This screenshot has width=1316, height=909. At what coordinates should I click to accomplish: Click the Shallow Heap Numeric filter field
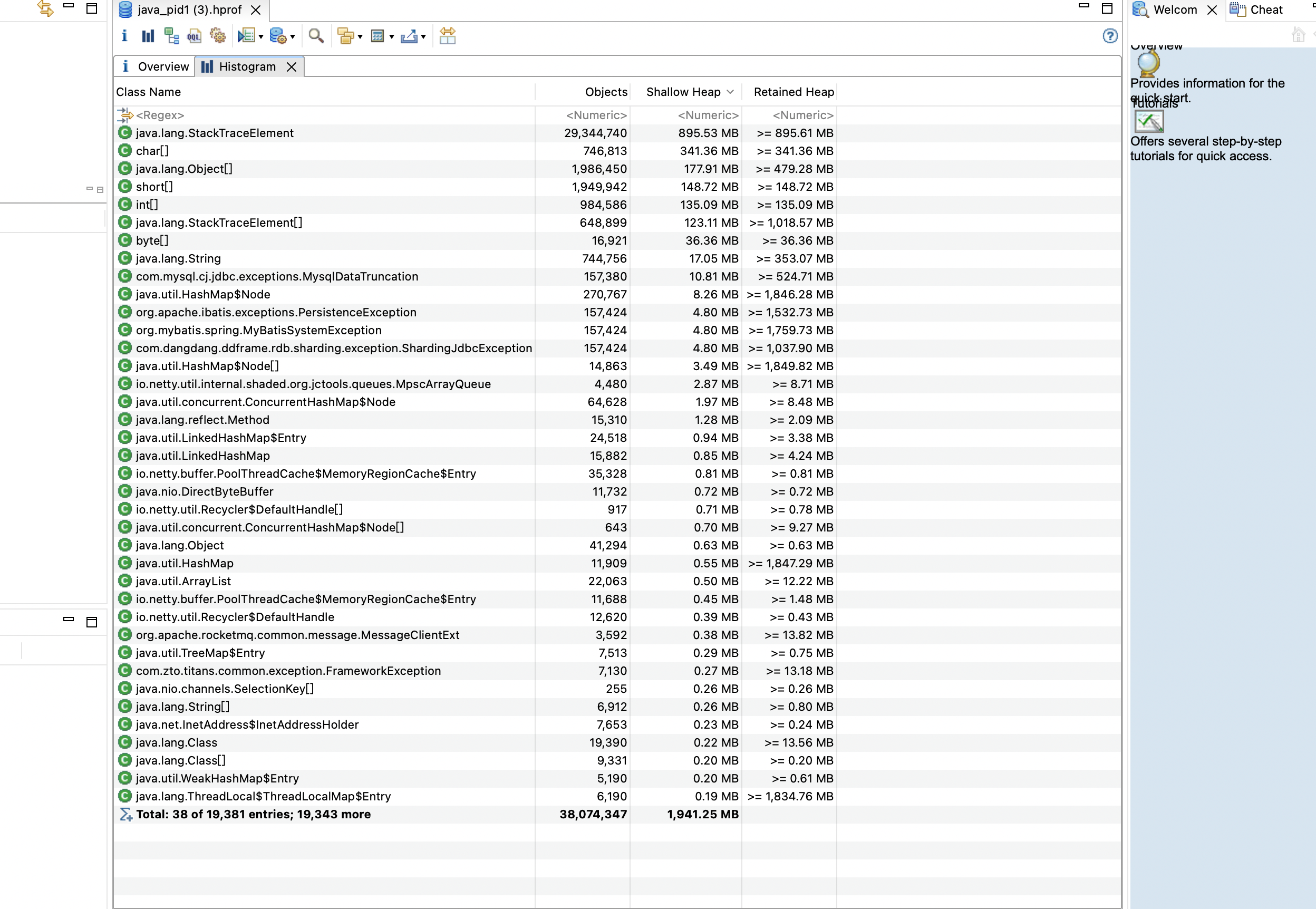pyautogui.click(x=686, y=115)
